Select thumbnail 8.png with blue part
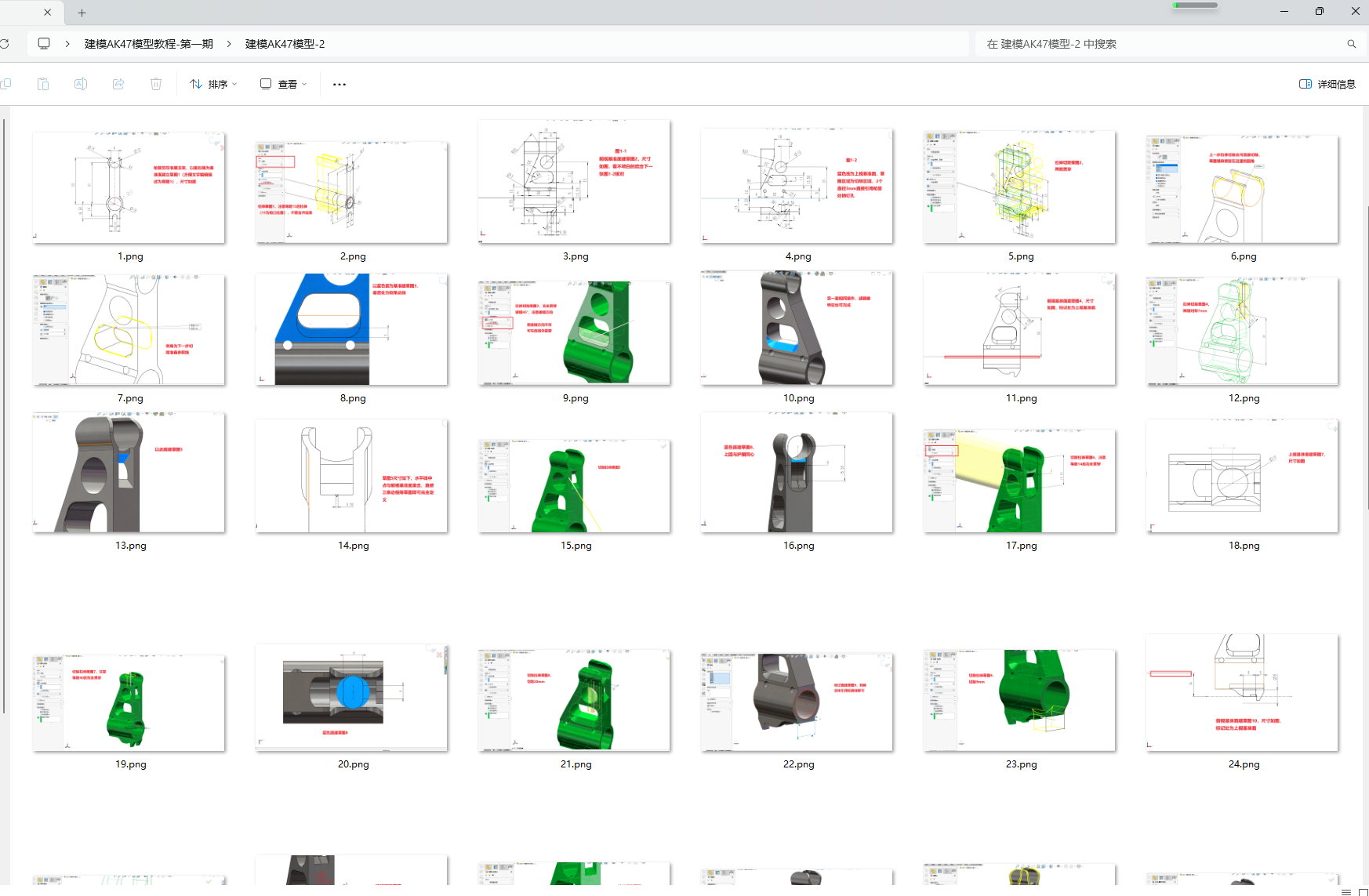 pyautogui.click(x=352, y=330)
